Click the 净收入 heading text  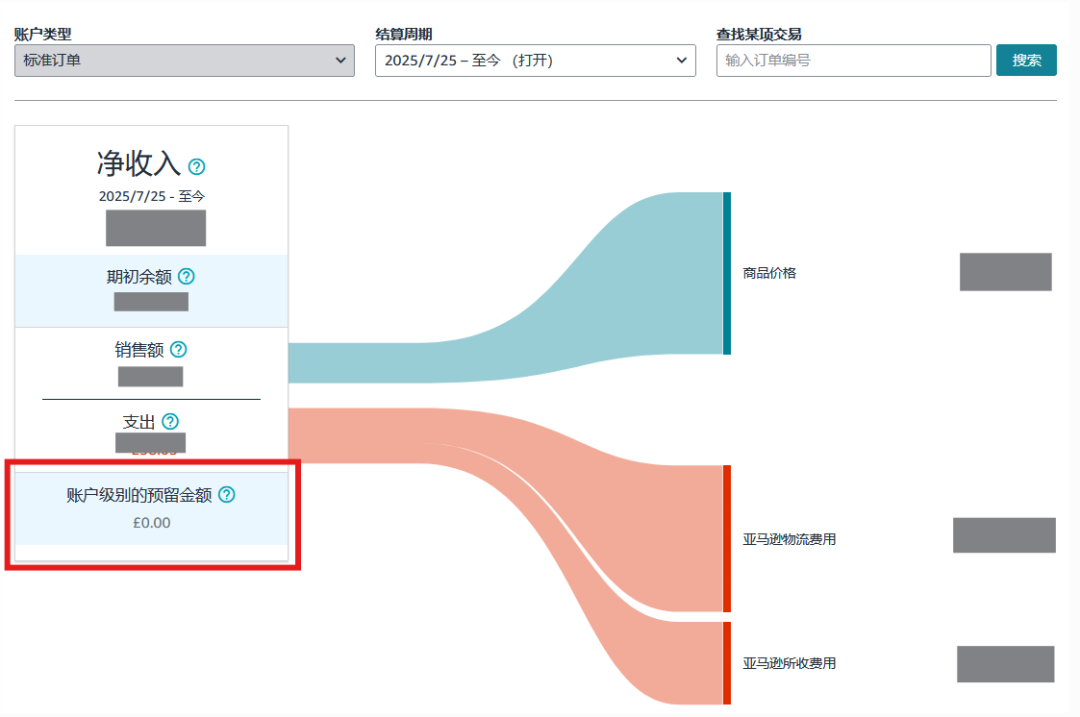(138, 164)
